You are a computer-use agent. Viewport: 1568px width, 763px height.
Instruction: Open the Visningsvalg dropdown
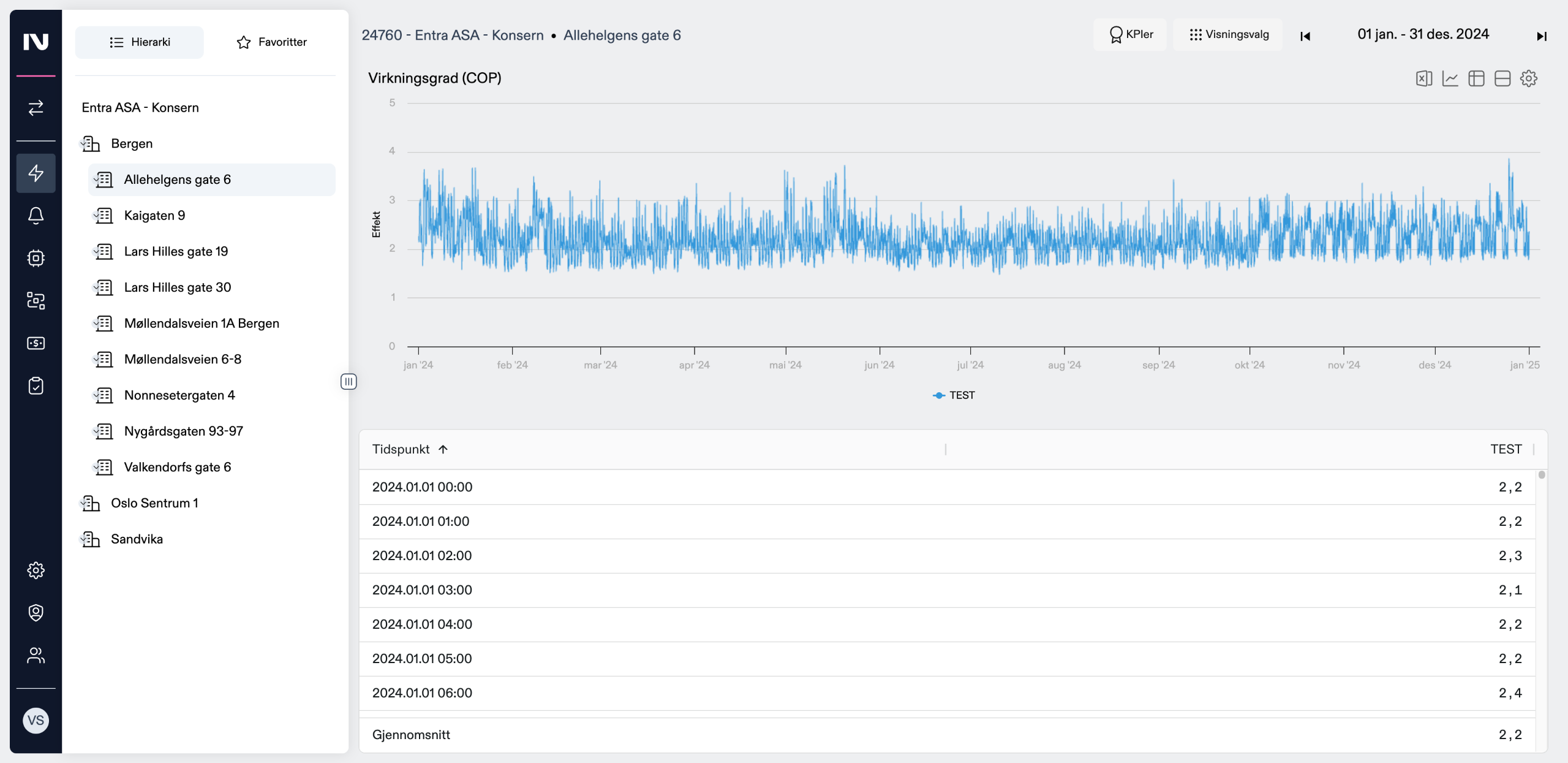click(1229, 34)
